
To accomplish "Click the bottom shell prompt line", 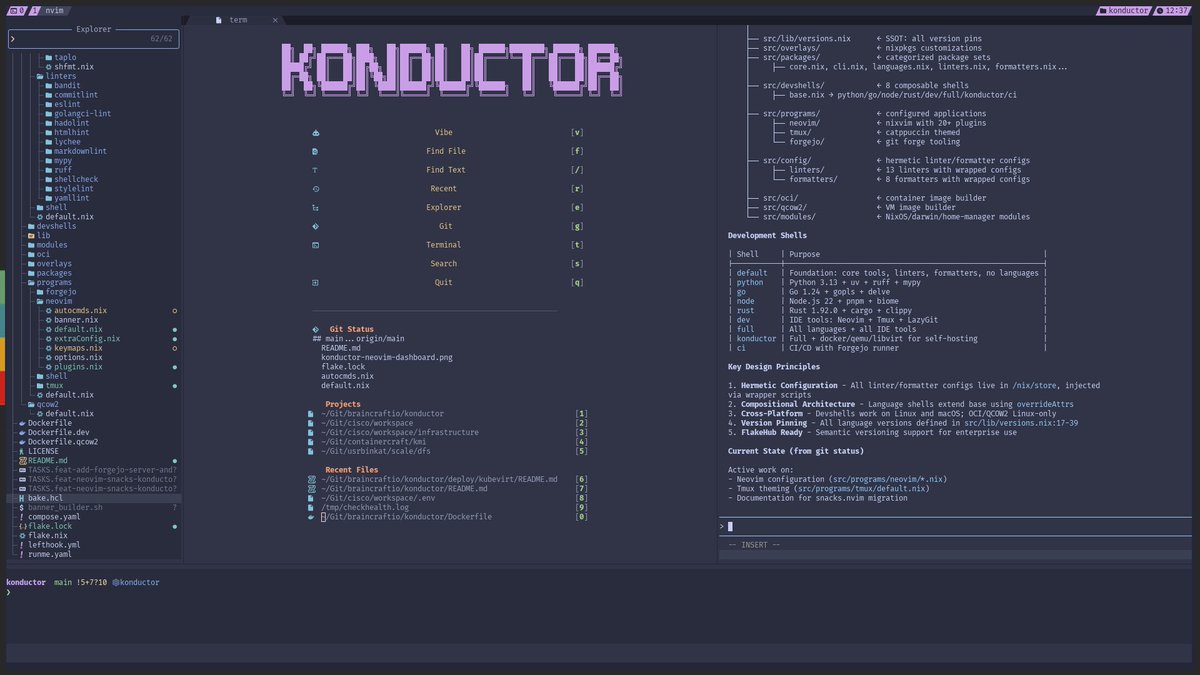I will pyautogui.click(x=600, y=592).
